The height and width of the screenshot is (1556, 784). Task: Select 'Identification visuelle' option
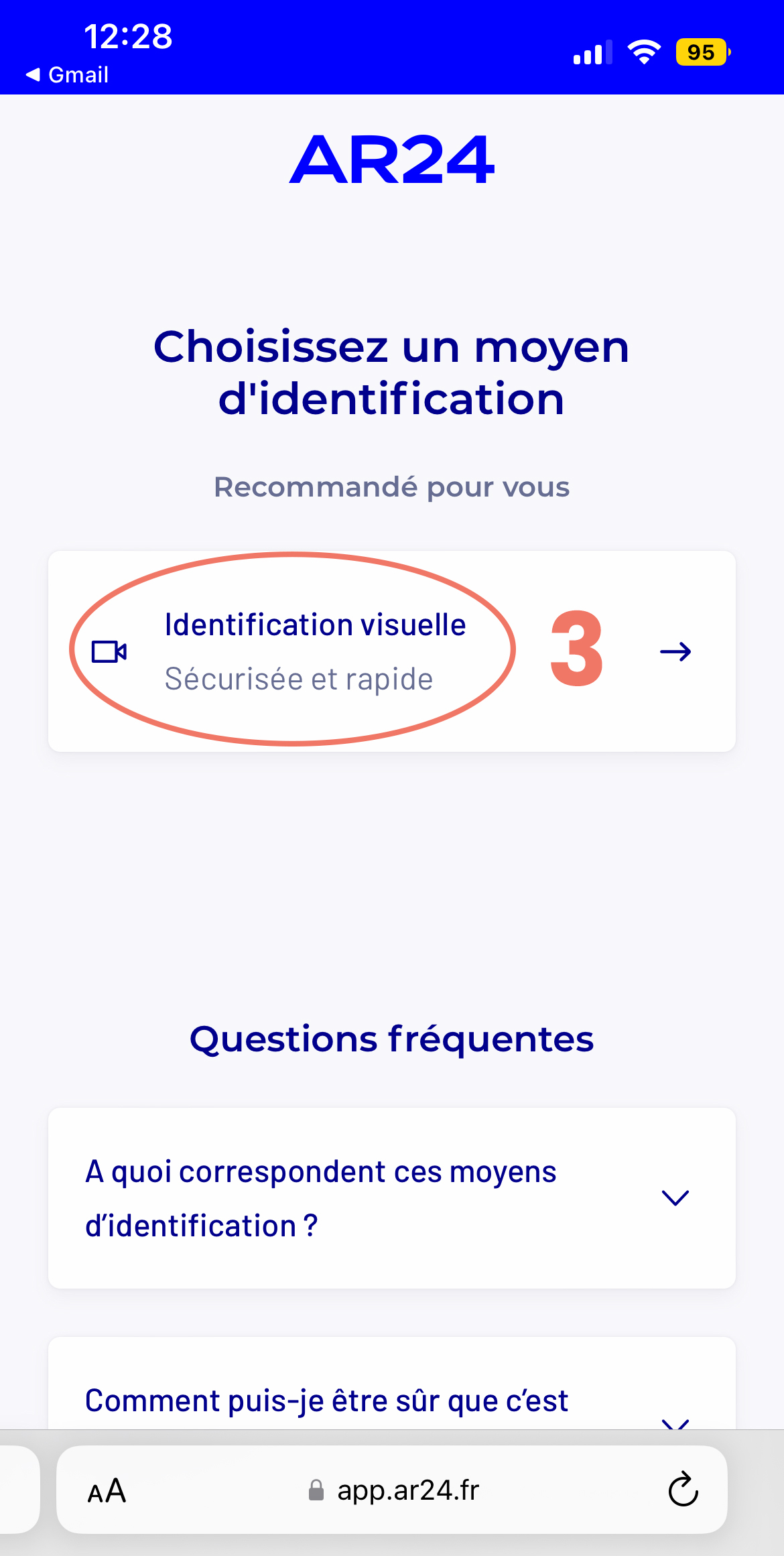tap(392, 651)
